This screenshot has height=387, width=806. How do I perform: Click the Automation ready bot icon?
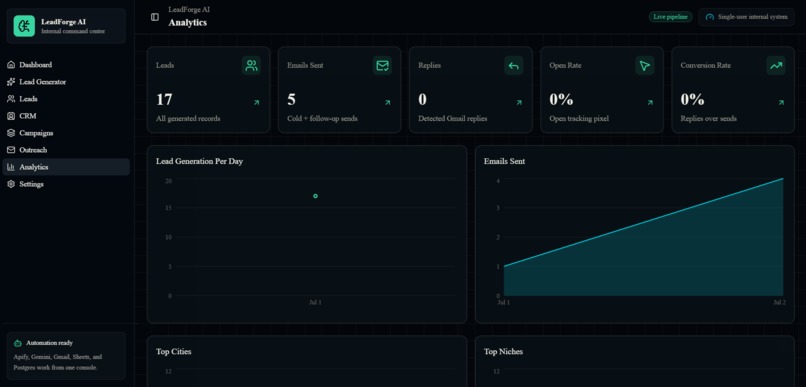click(x=17, y=343)
